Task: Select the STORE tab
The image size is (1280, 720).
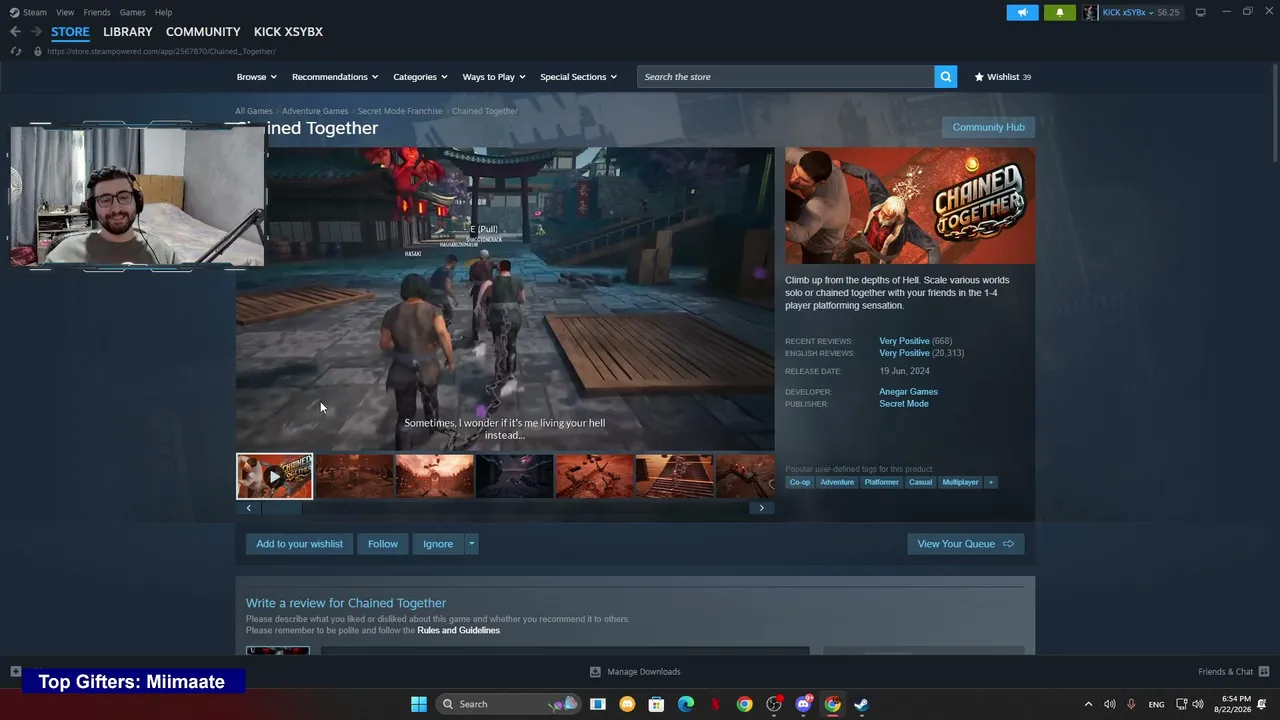Action: pyautogui.click(x=70, y=32)
